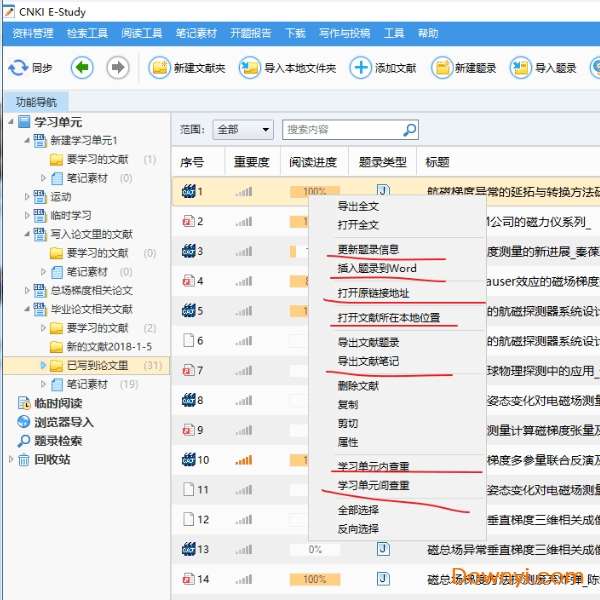Click the PDF file icon in row 2
The image size is (600, 600).
(x=189, y=221)
